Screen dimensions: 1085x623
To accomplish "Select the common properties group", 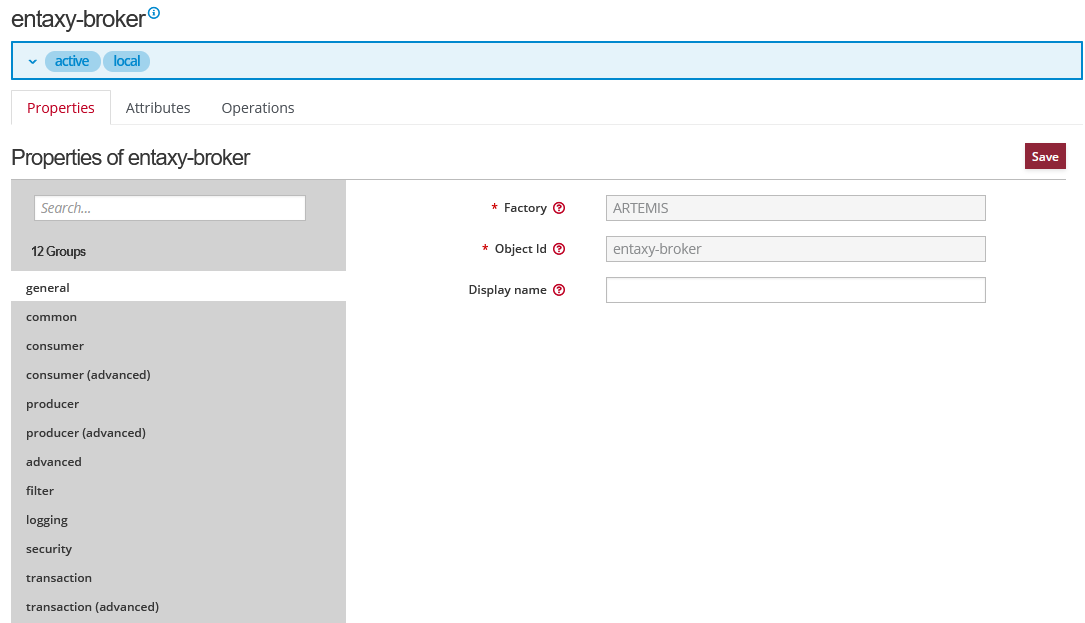I will click(x=52, y=317).
